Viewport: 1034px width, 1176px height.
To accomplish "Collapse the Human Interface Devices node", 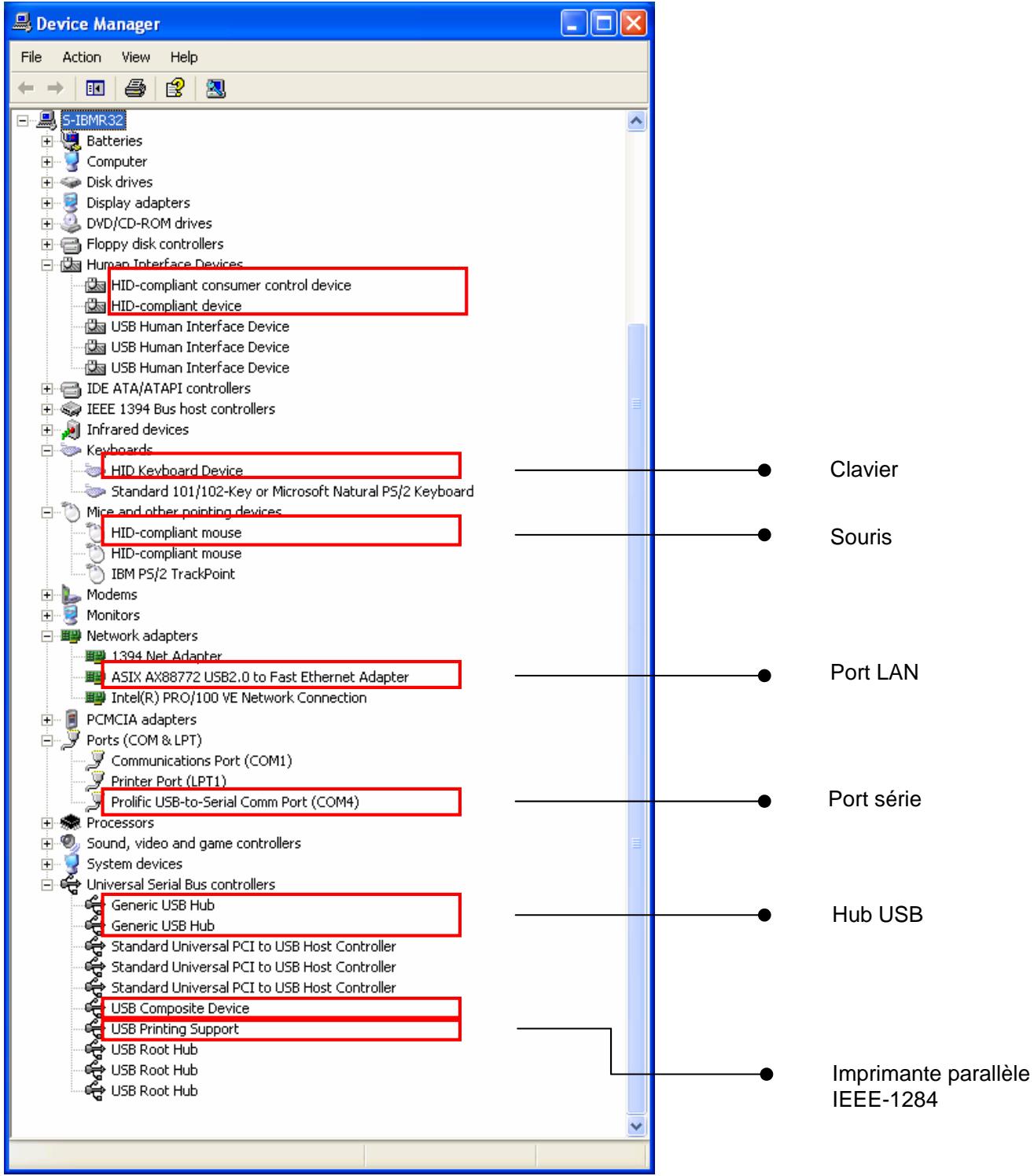I will (48, 265).
